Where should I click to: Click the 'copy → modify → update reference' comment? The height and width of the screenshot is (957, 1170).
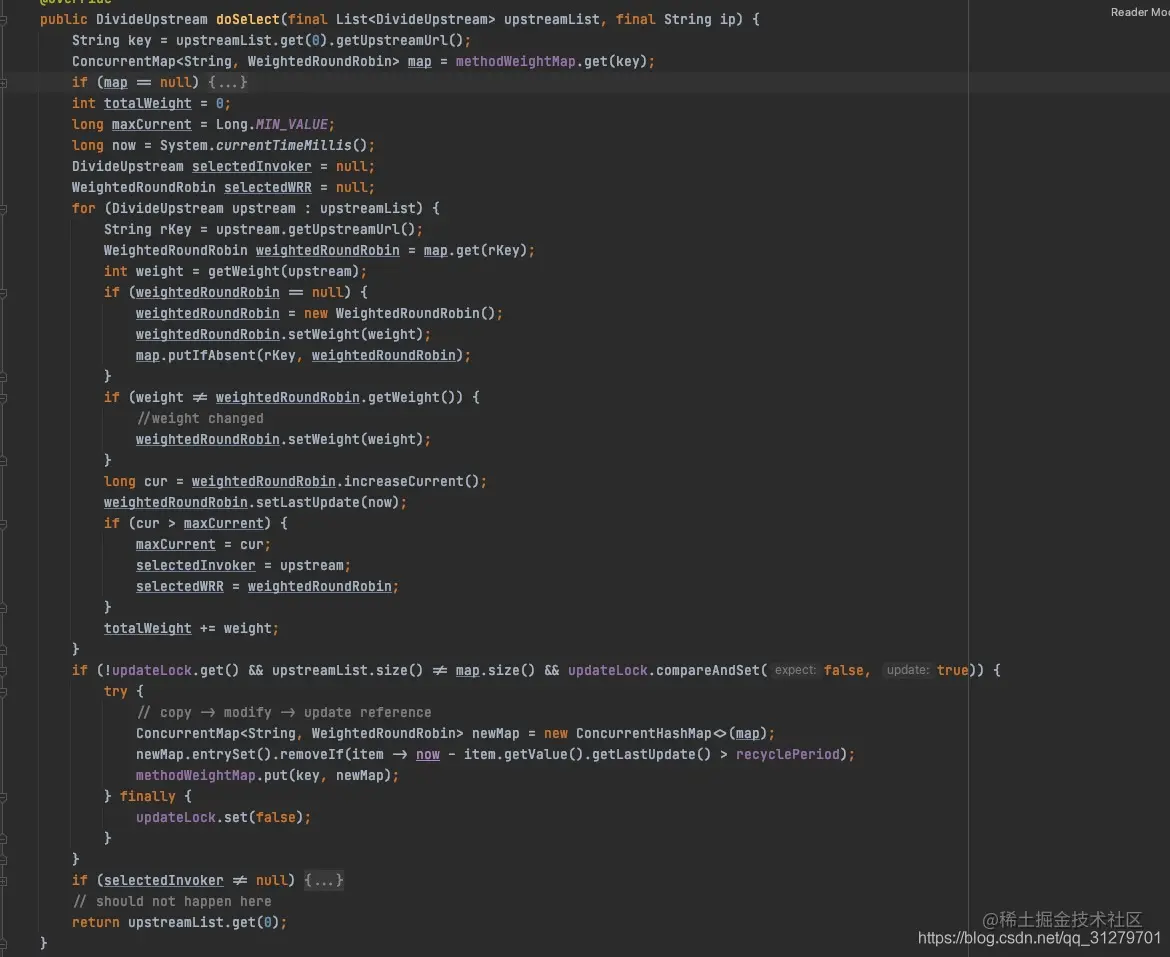[x=284, y=712]
